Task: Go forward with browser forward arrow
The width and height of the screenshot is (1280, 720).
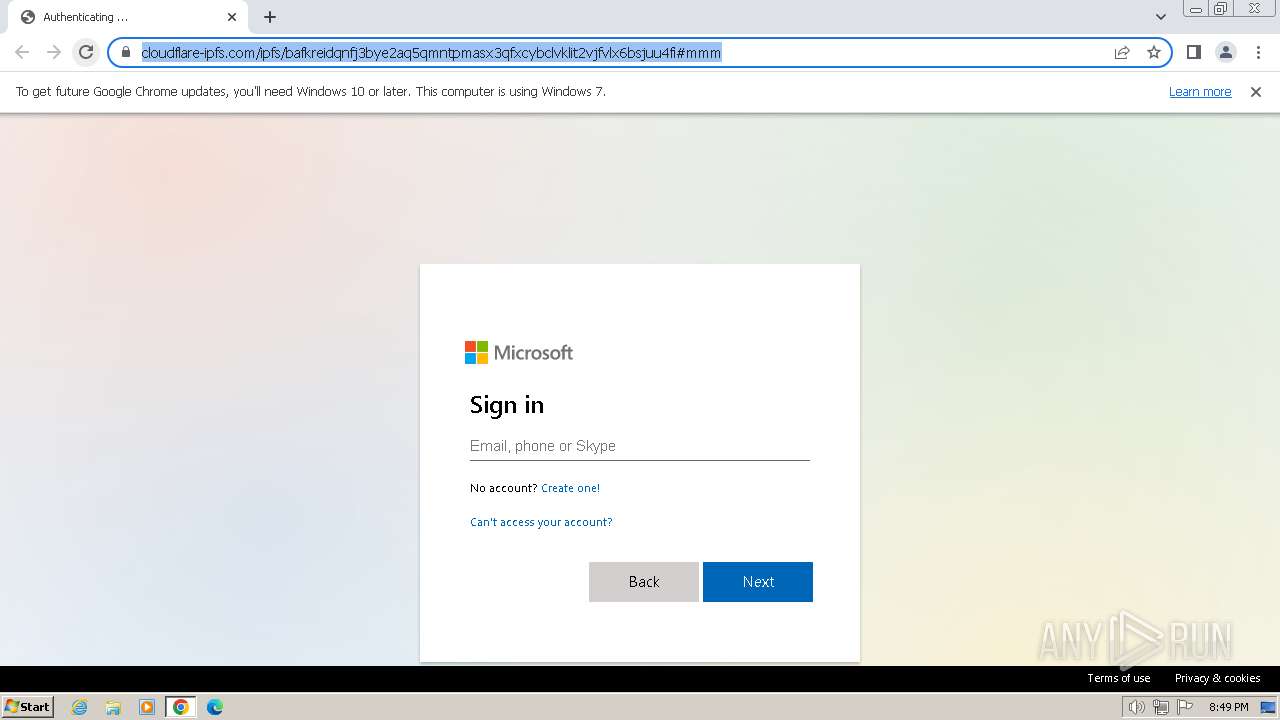Action: coord(54,52)
